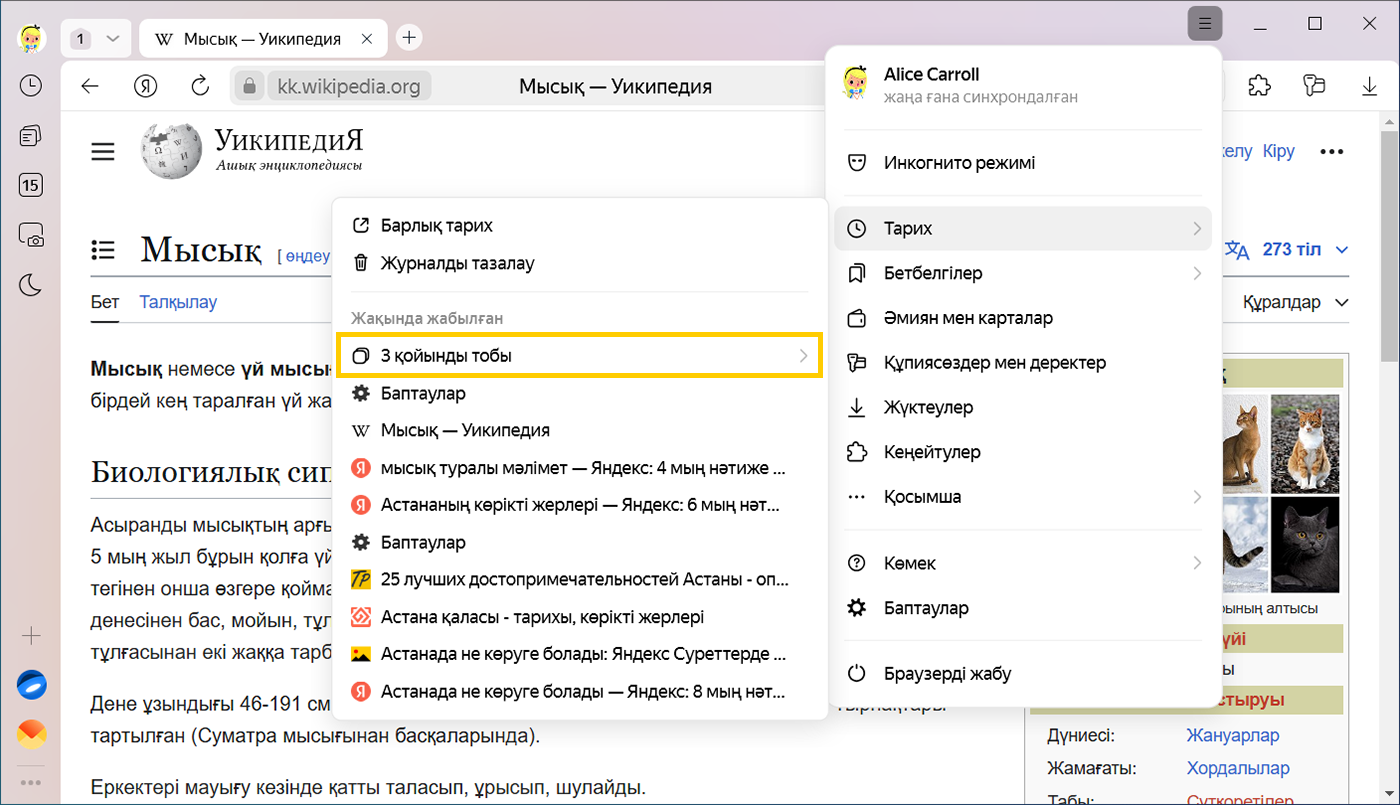Open the screenshot camera sidebar icon
The height and width of the screenshot is (805, 1400).
[31, 236]
